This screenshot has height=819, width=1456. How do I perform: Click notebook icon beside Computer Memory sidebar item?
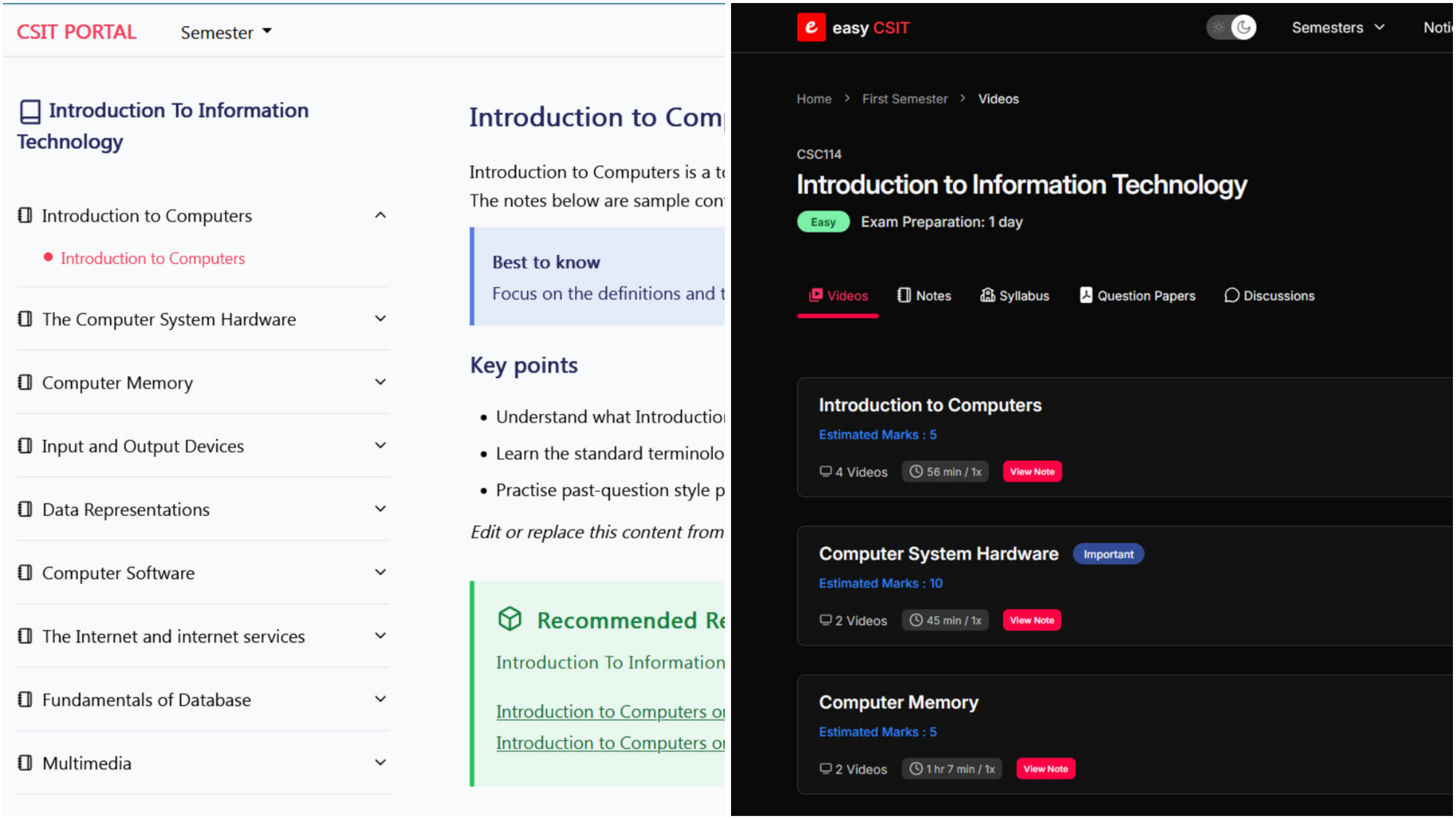point(25,382)
